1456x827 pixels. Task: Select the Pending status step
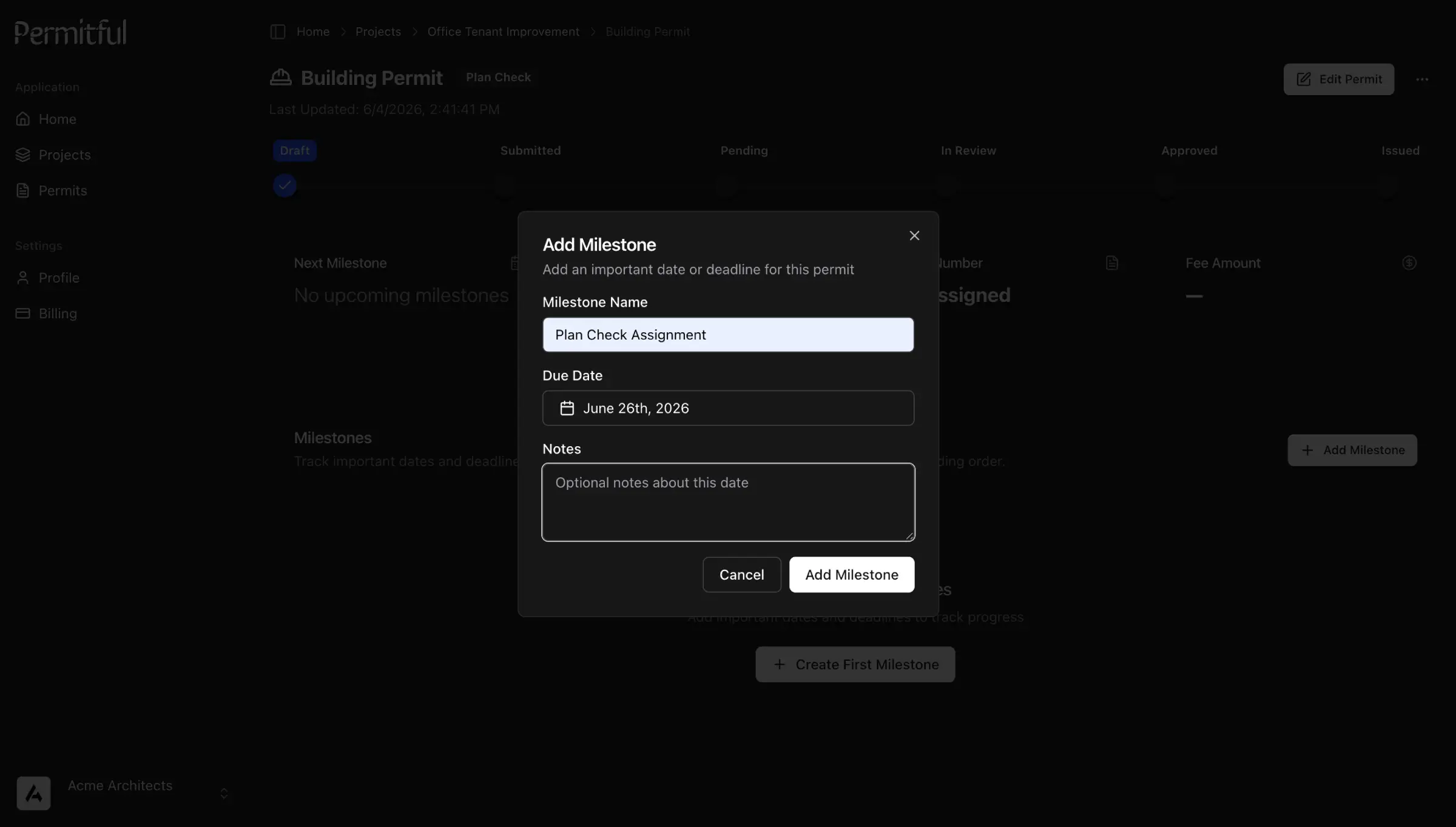coord(744,150)
